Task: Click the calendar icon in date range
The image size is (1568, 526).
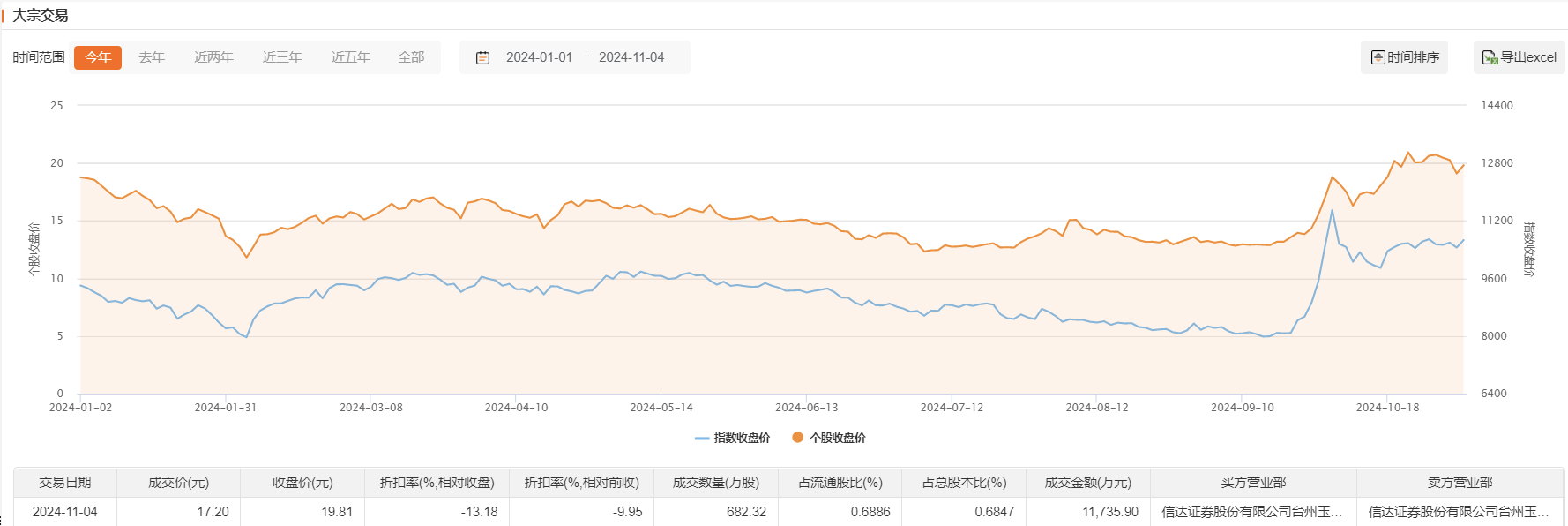Action: pos(482,57)
